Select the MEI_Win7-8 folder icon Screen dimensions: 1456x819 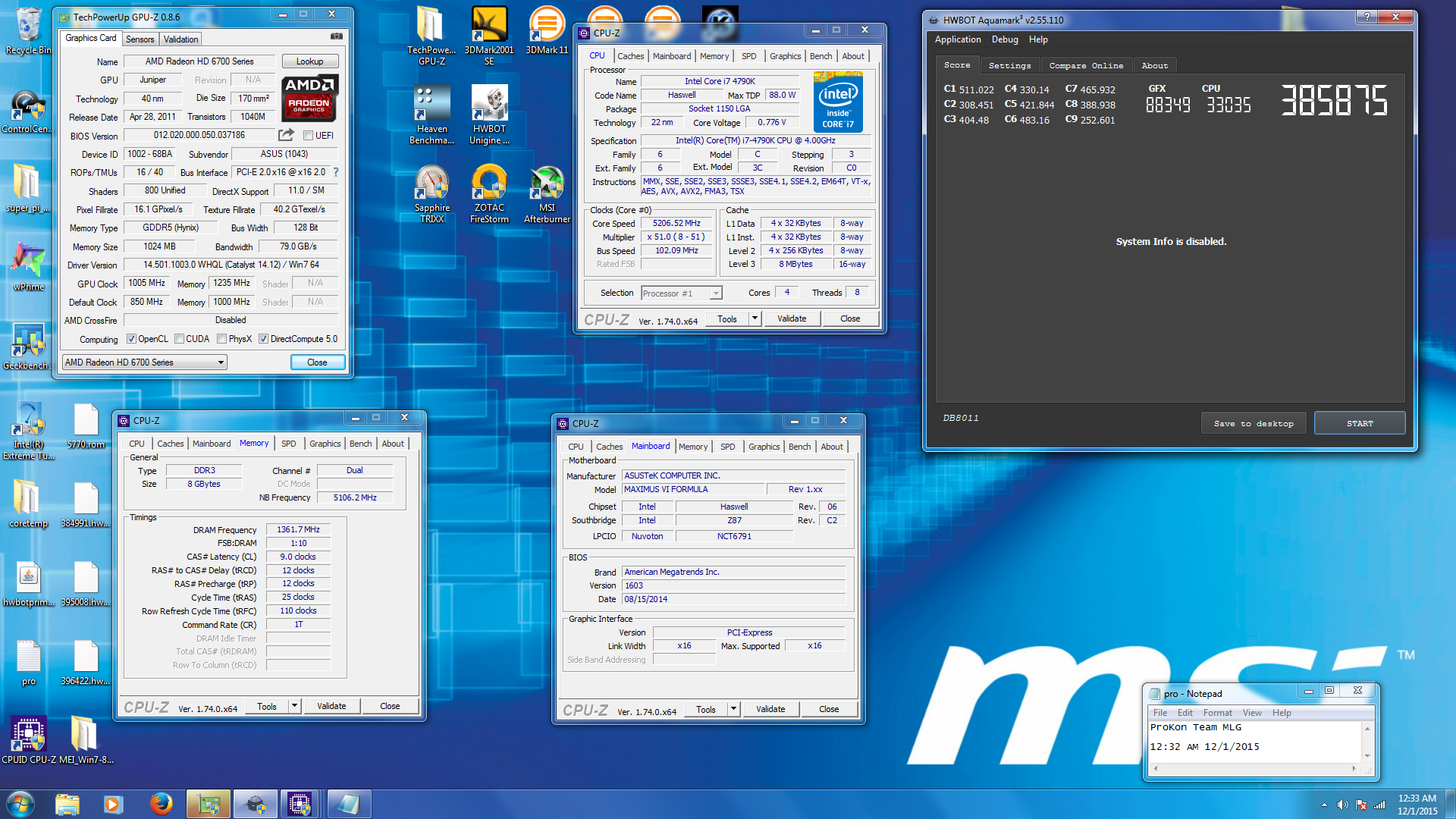pos(86,740)
